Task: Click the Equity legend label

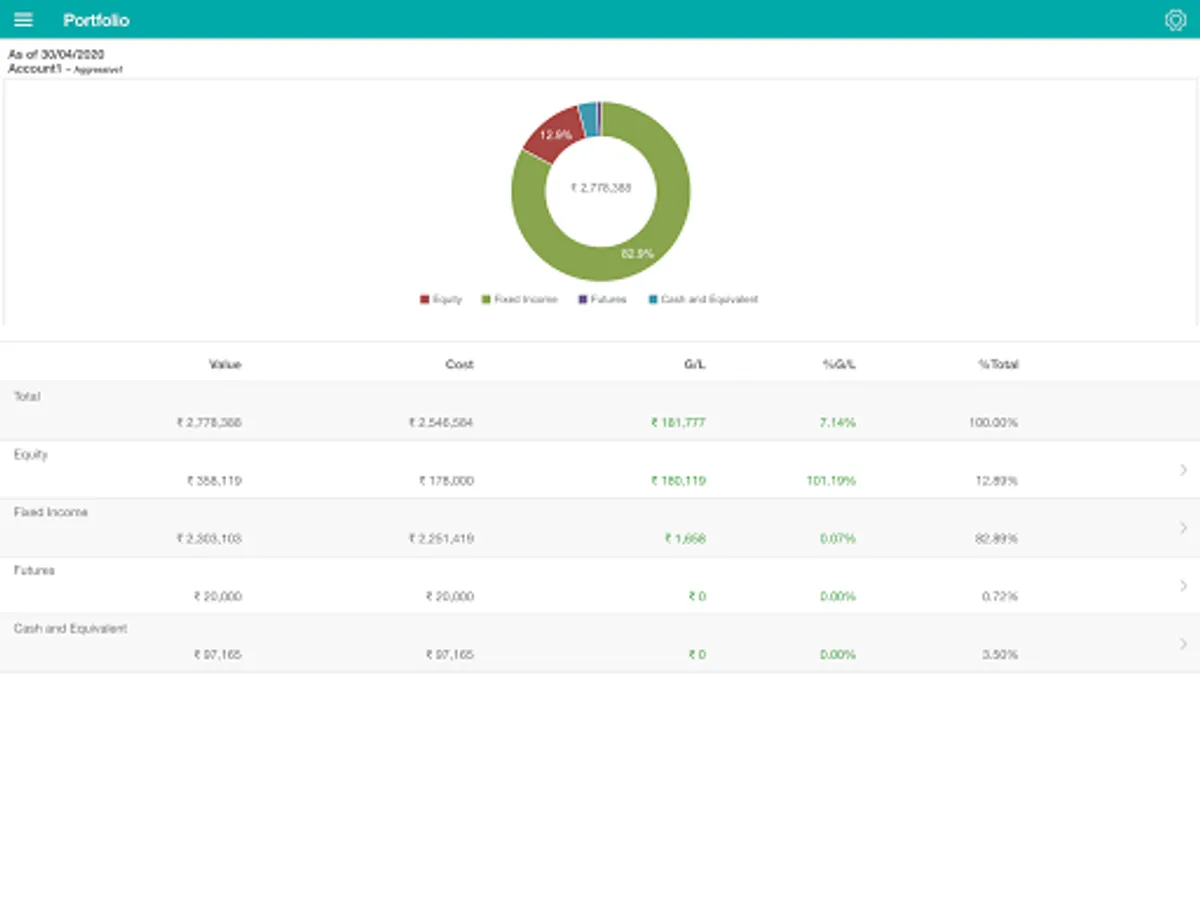Action: coord(447,299)
